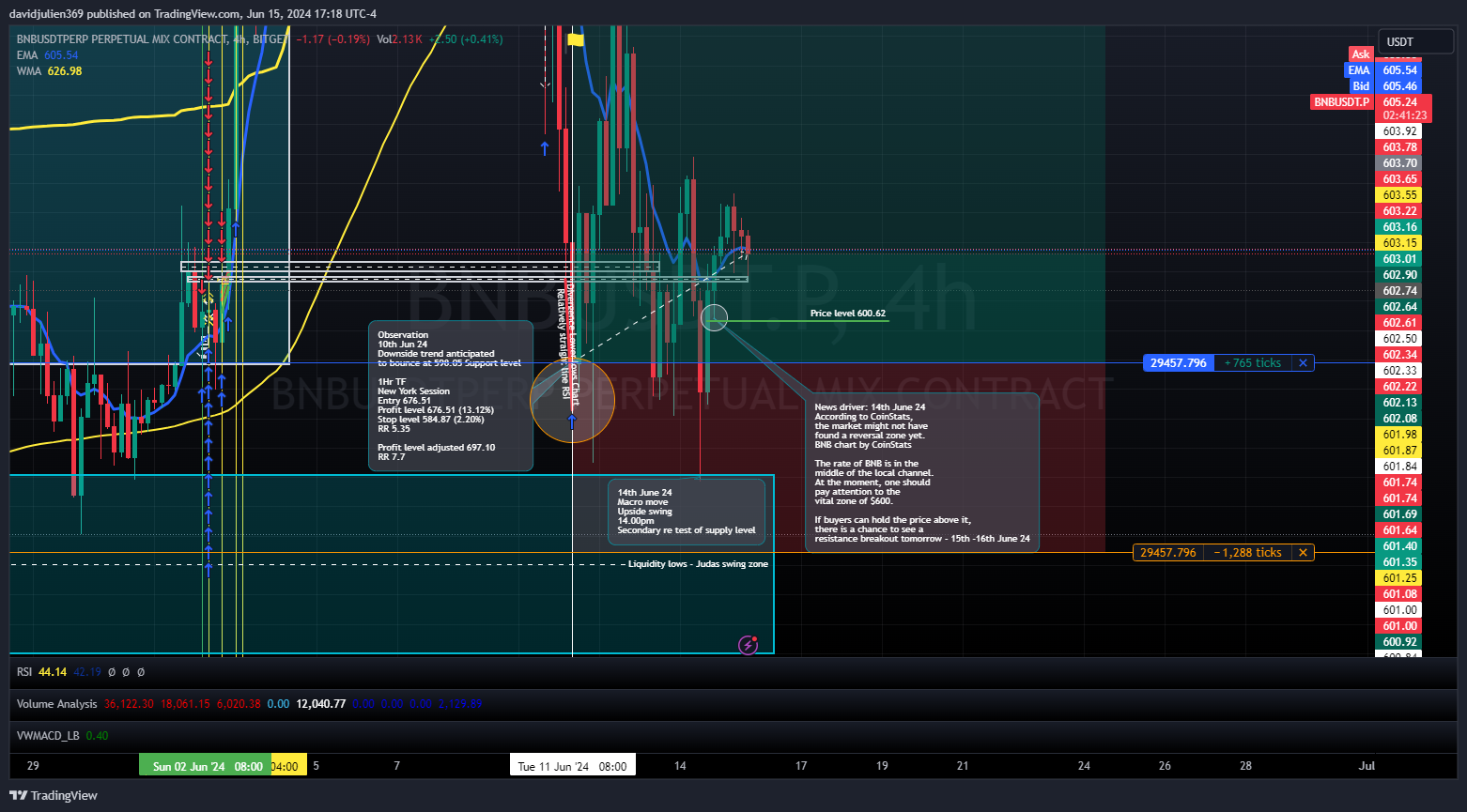Click the +765 ticks profit text
The width and height of the screenshot is (1467, 812).
(x=1253, y=363)
